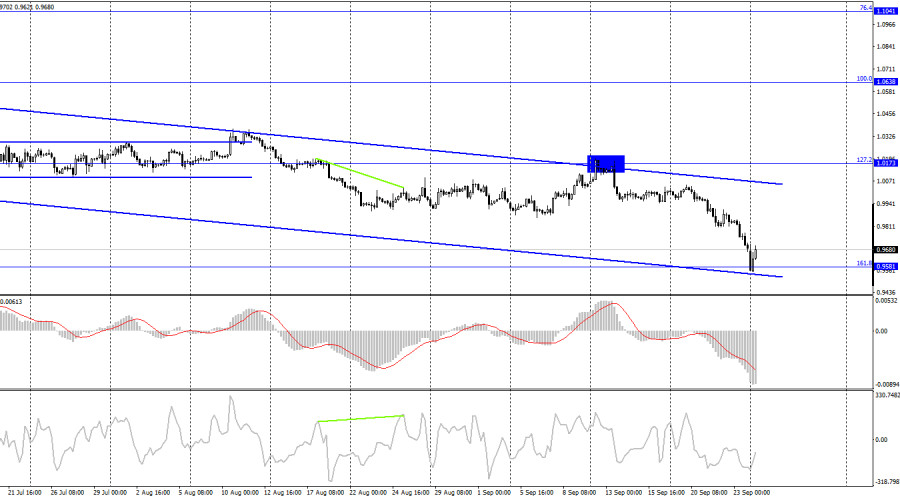The height and width of the screenshot is (500, 900).
Task: Click the 1.0173 blue price label
Action: click(x=886, y=163)
